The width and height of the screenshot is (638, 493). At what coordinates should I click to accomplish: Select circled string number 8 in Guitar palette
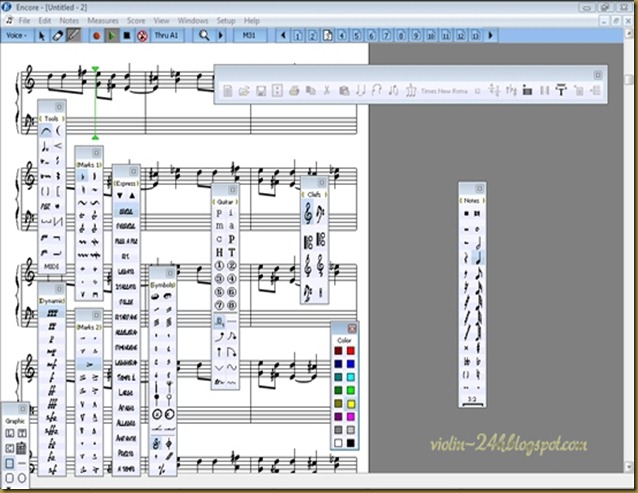232,305
